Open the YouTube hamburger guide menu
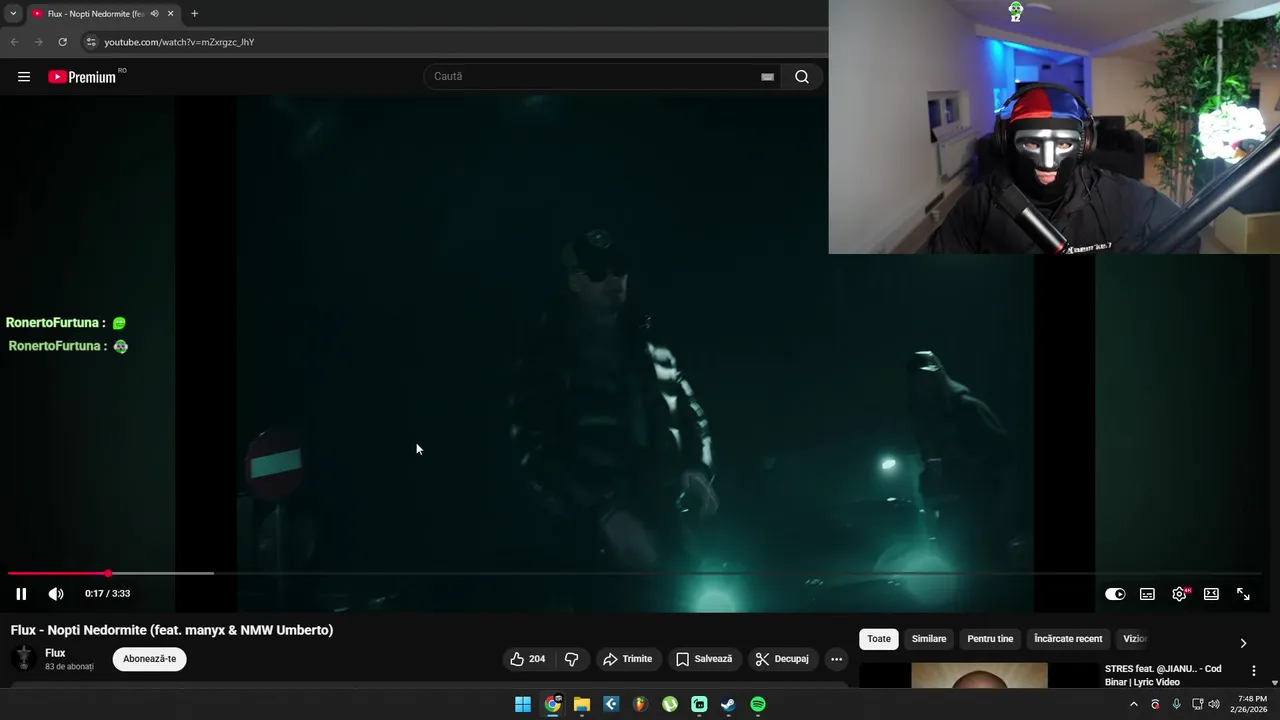 click(24, 77)
